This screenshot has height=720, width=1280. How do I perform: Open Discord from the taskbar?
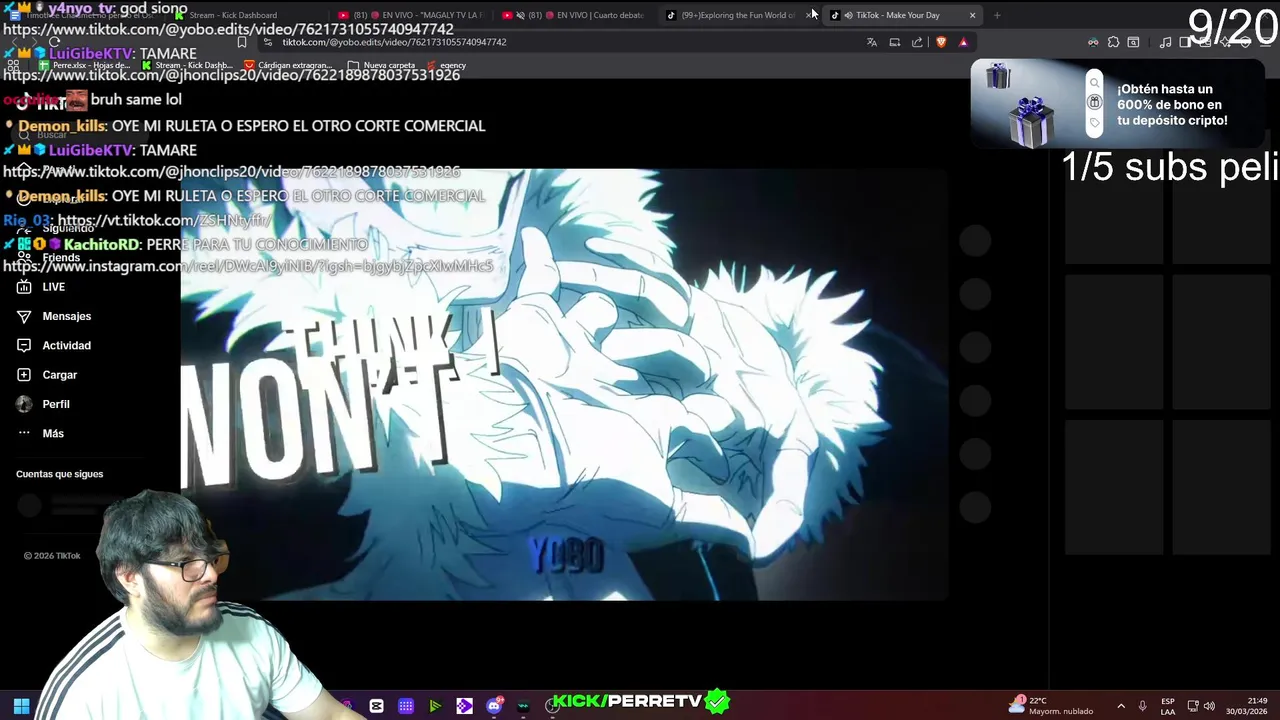(x=494, y=706)
